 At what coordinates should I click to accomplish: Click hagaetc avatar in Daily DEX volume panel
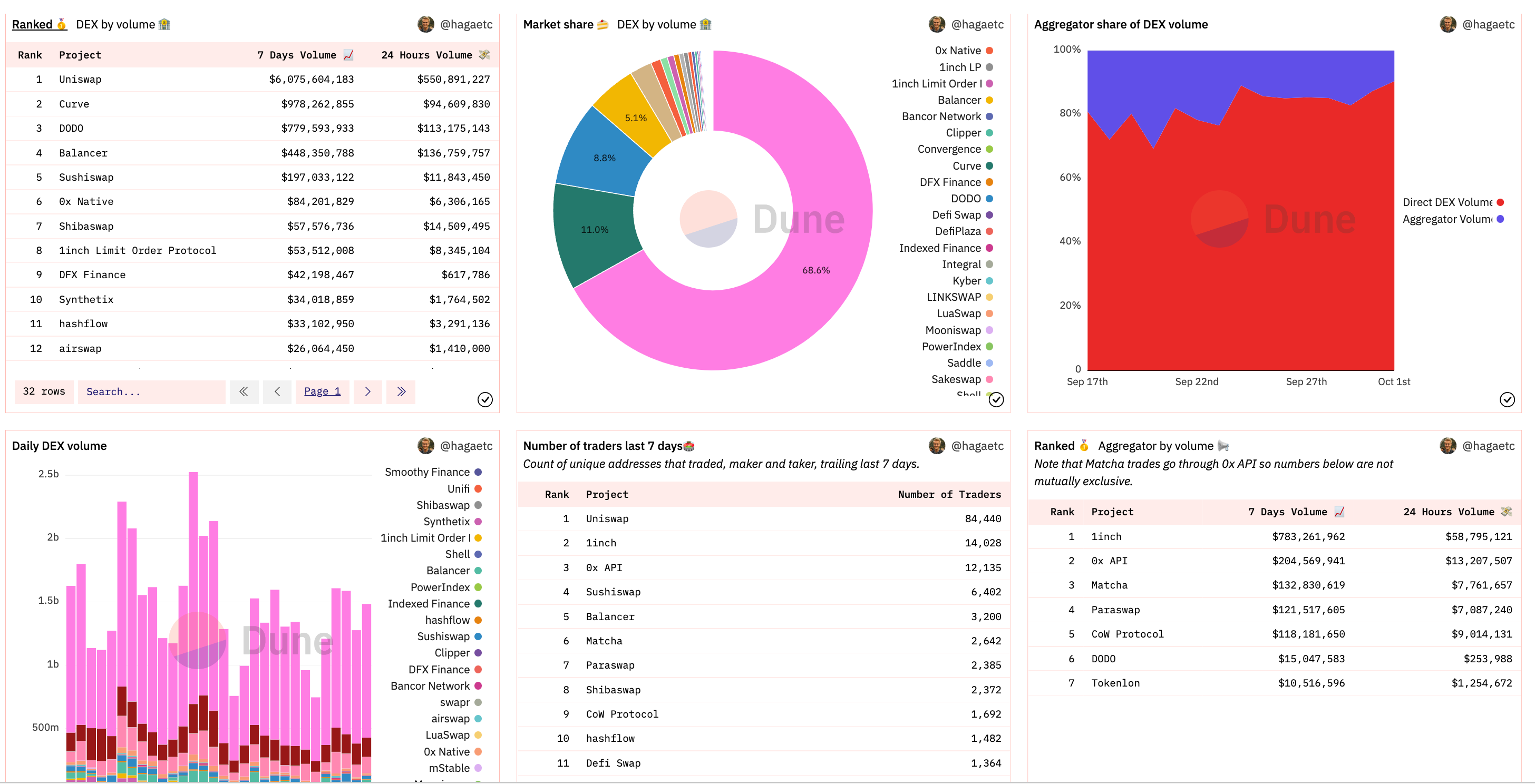click(425, 446)
